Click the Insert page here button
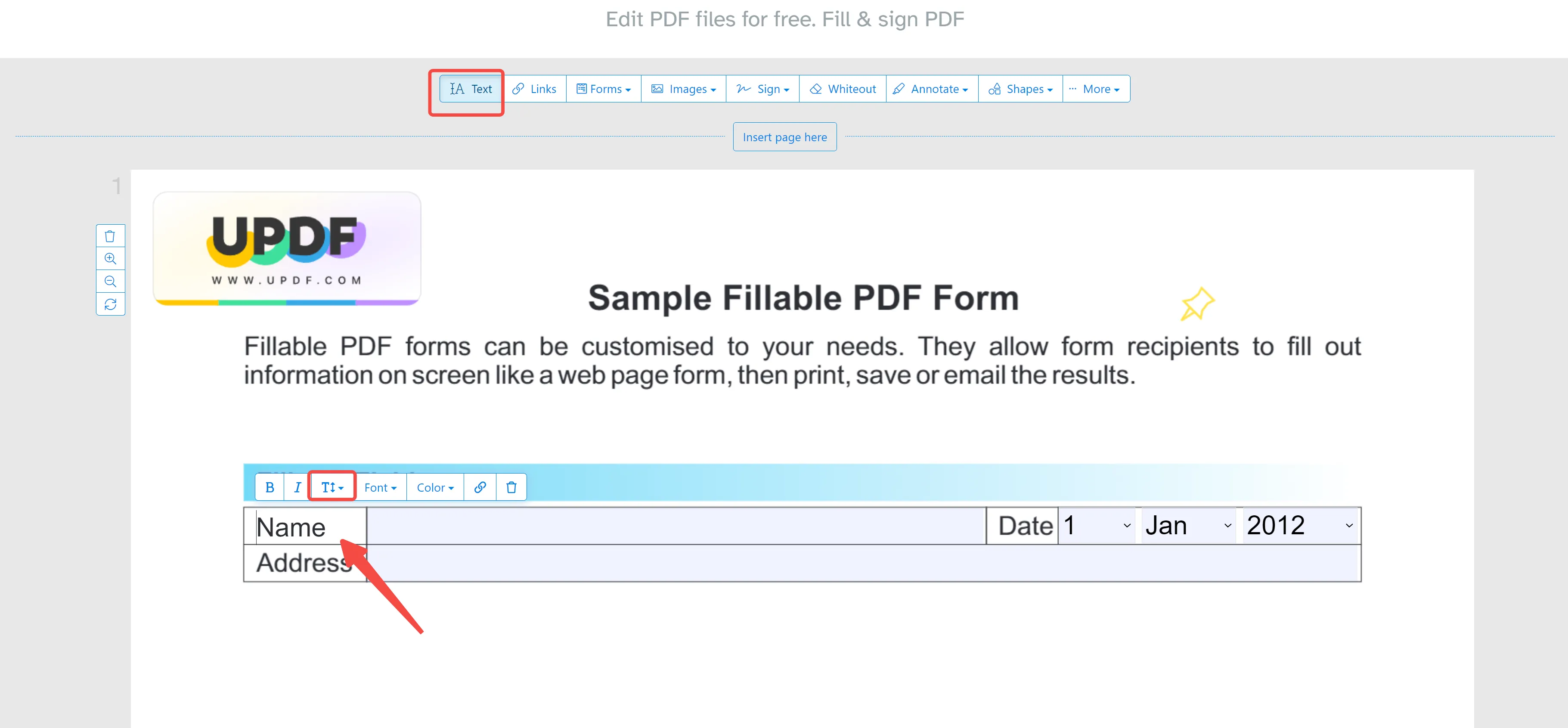The image size is (1568, 728). (783, 137)
